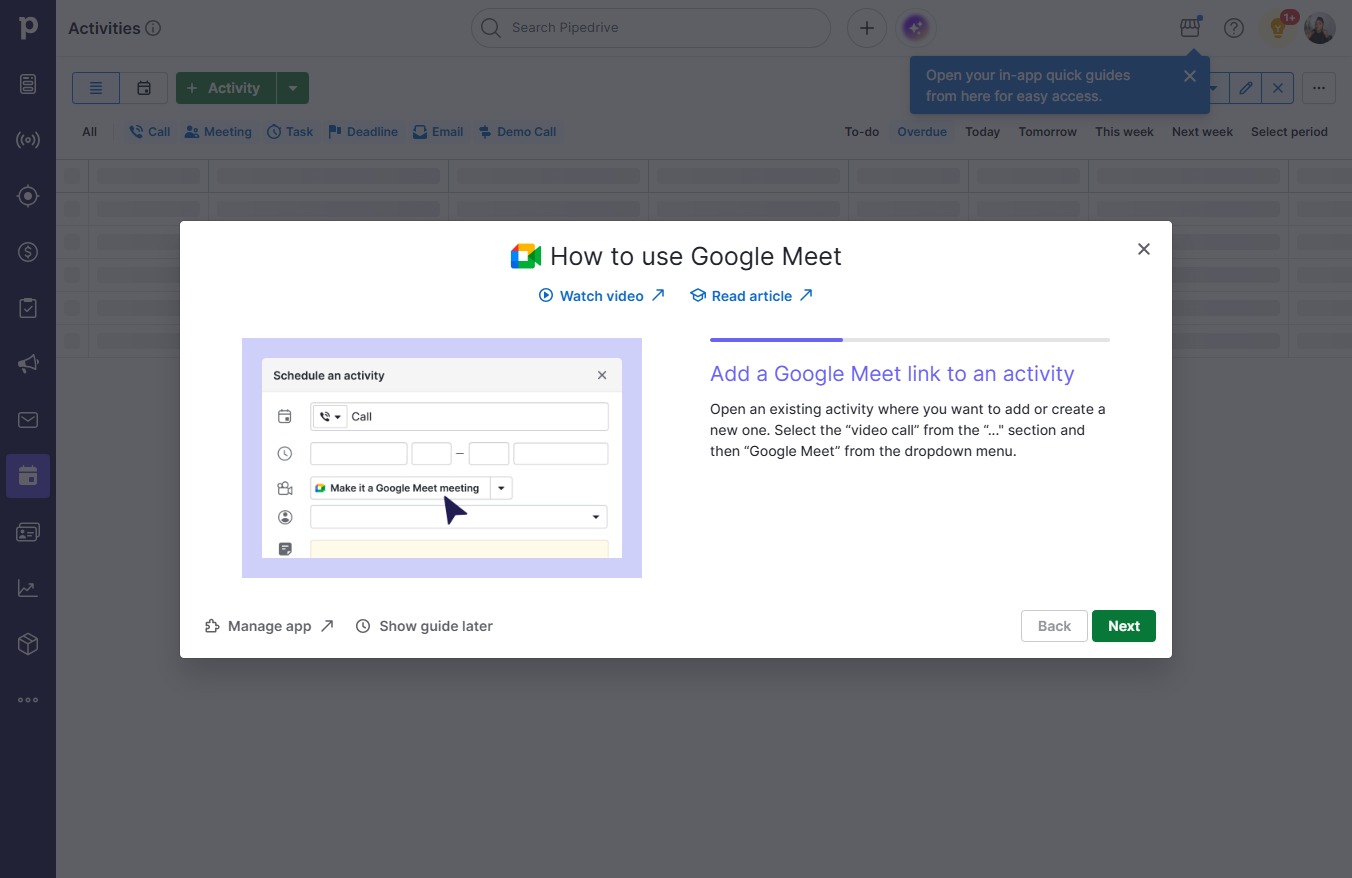Filter activities by Task
This screenshot has height=878, width=1352.
[290, 132]
